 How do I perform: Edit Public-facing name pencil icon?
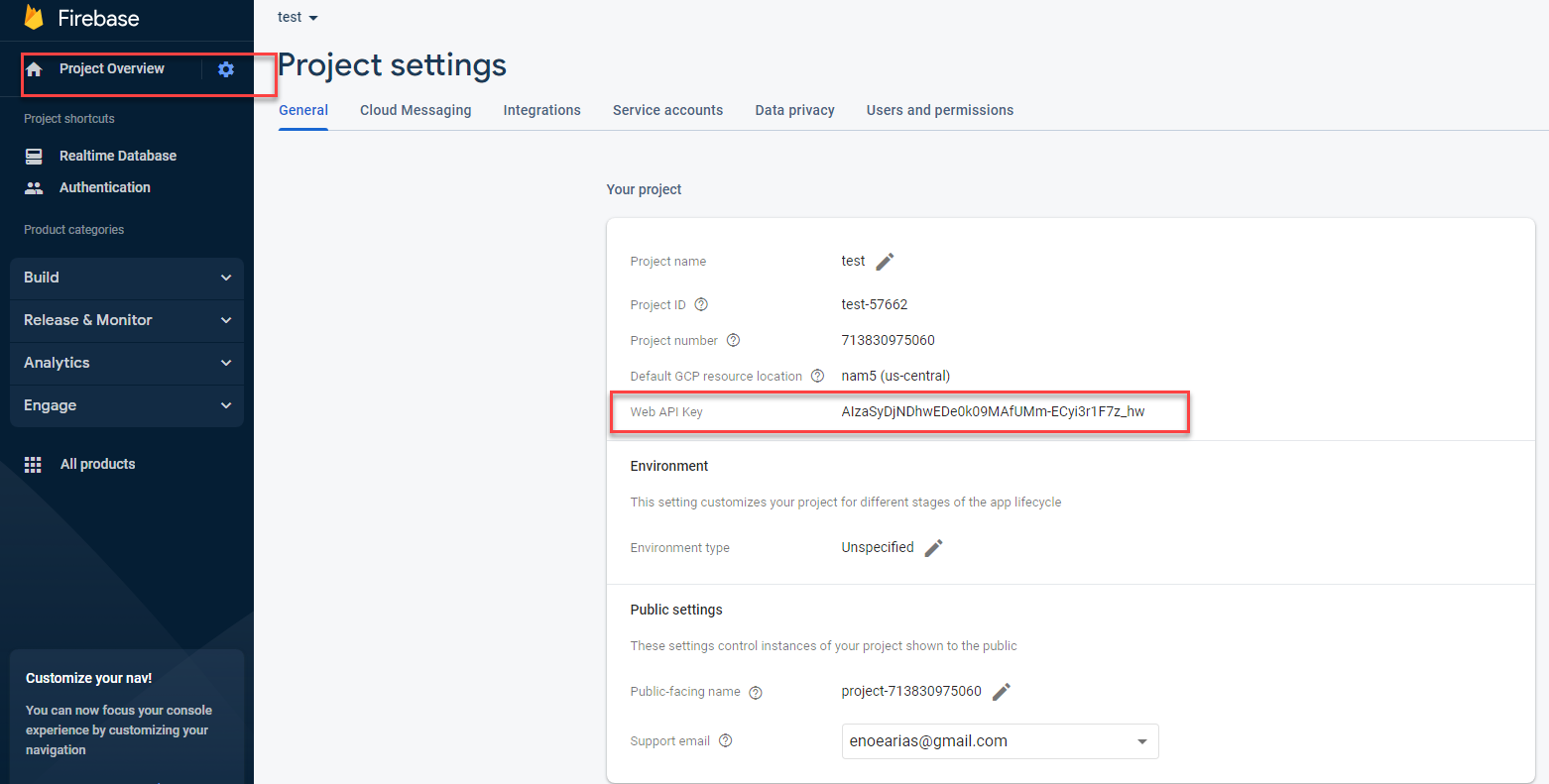(x=1002, y=692)
